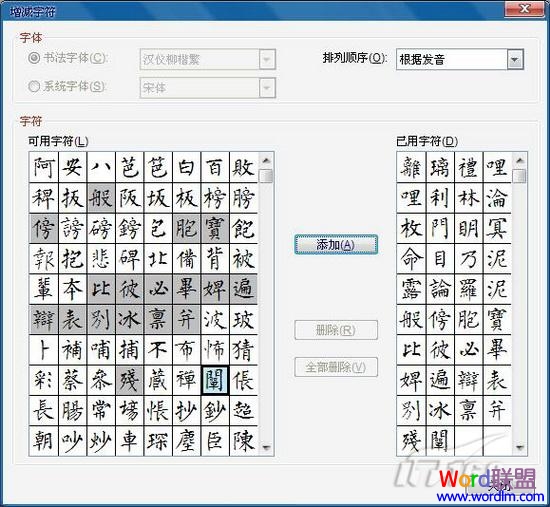The image size is (550, 507).
Task: Select 門 in the used characters list
Action: [440, 228]
